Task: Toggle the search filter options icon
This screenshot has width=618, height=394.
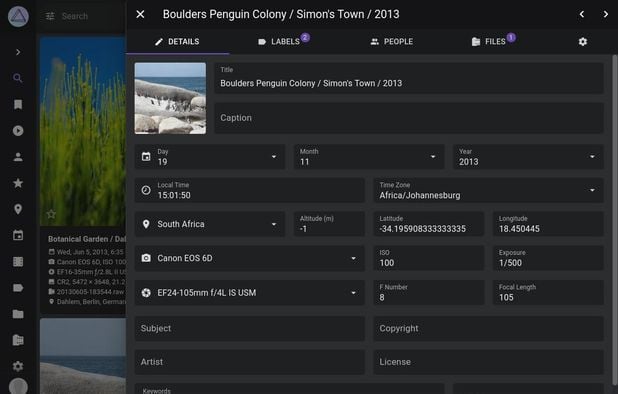Action: (50, 16)
